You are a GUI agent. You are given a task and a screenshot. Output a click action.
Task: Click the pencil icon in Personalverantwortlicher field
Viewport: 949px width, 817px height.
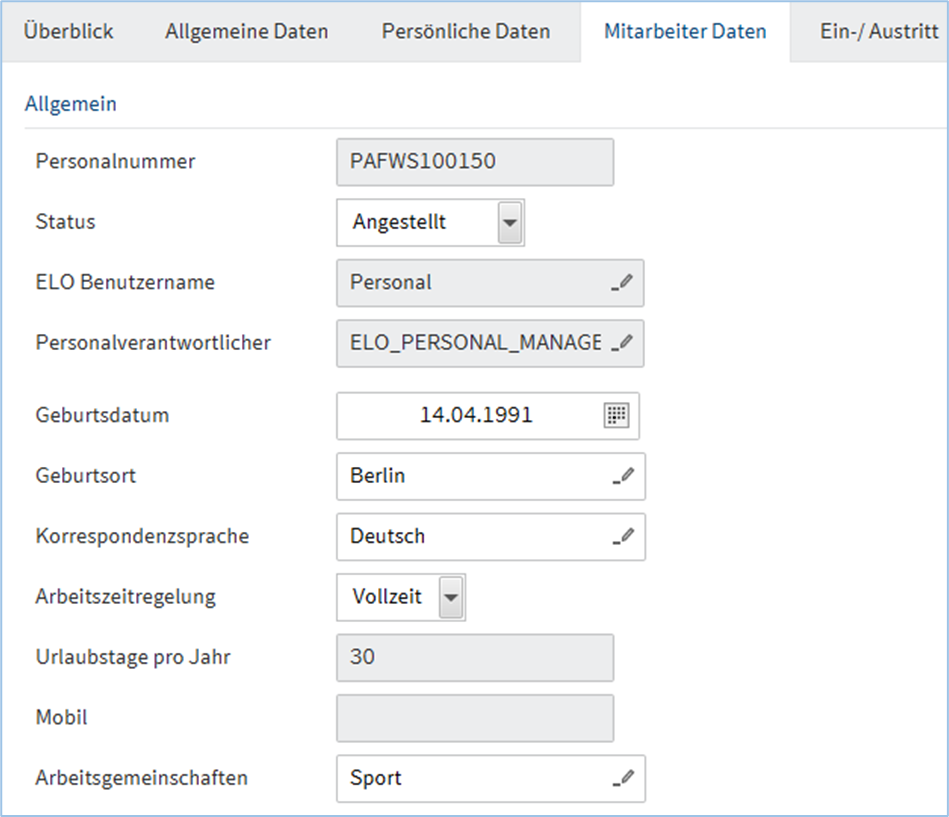pyautogui.click(x=623, y=343)
